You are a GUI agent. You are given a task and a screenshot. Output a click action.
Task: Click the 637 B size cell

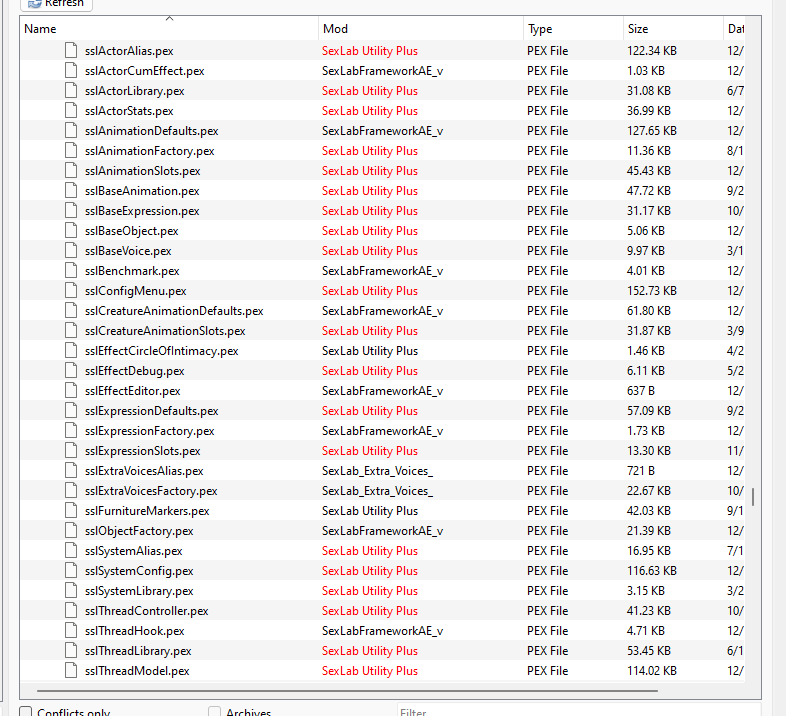click(641, 391)
